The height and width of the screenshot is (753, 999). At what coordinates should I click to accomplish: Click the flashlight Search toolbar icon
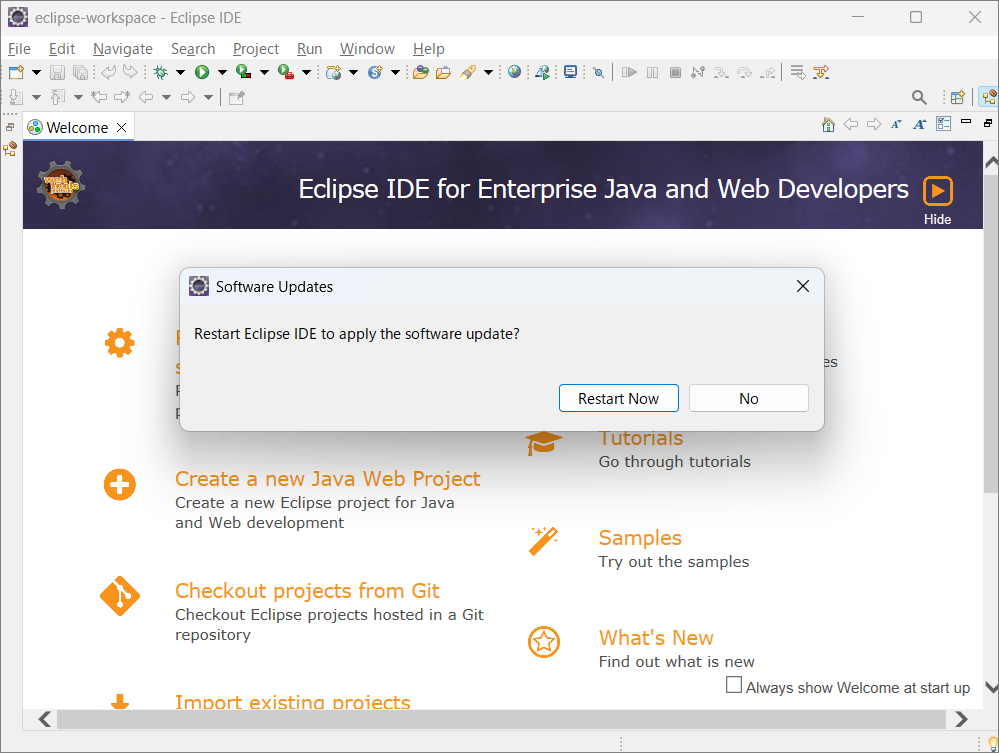click(468, 72)
